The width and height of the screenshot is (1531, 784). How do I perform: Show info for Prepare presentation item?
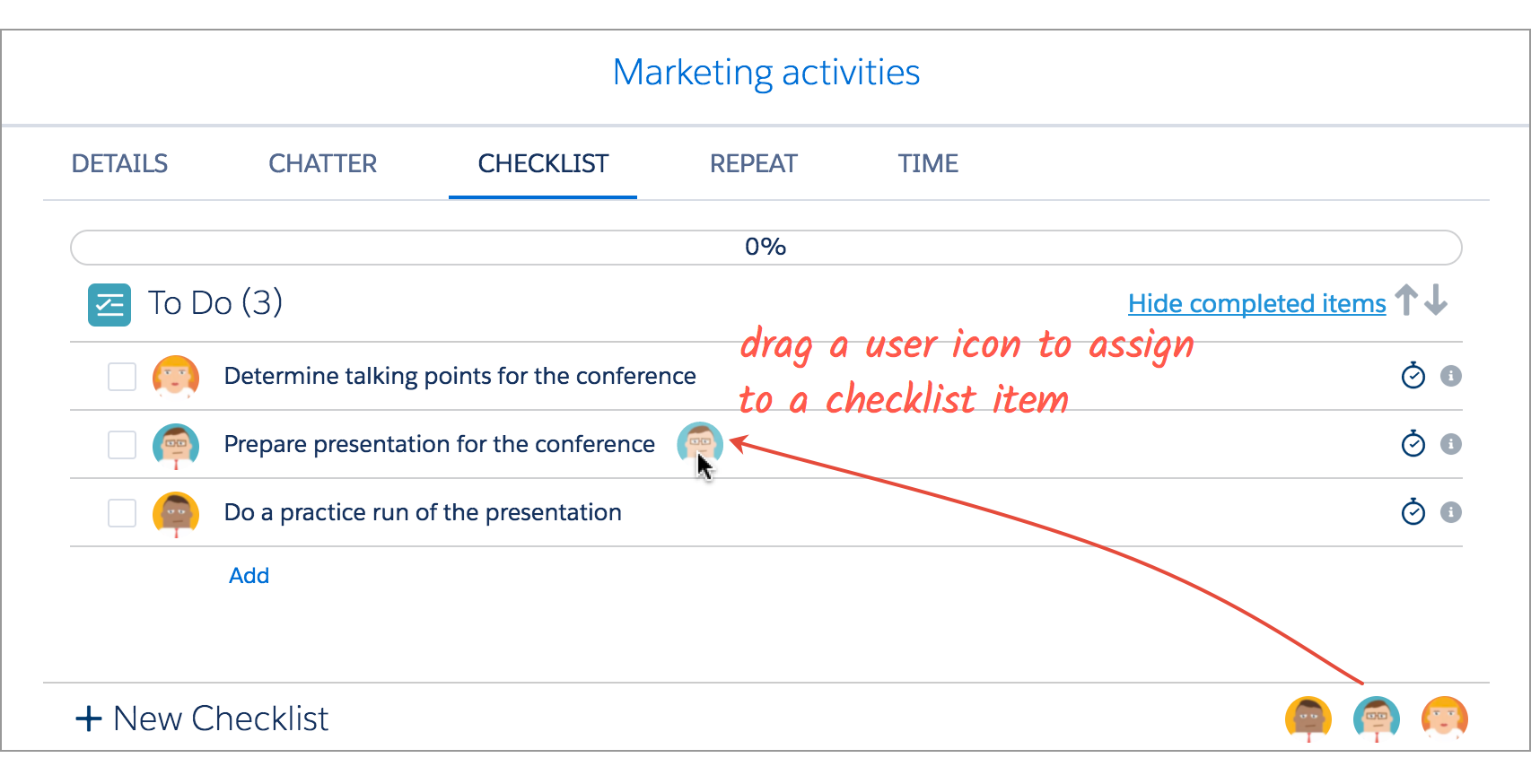point(1451,444)
